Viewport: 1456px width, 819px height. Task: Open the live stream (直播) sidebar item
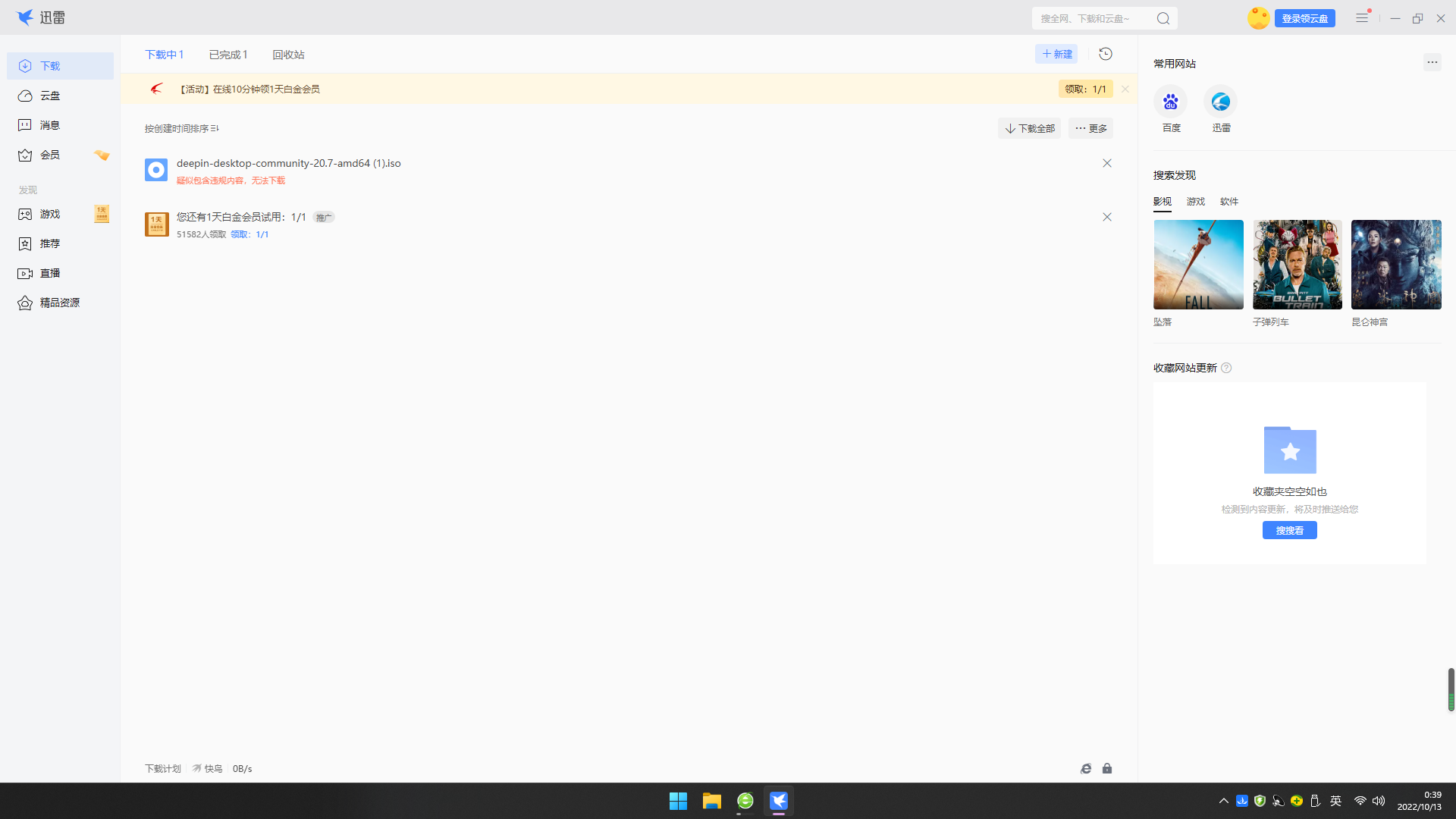pos(50,273)
